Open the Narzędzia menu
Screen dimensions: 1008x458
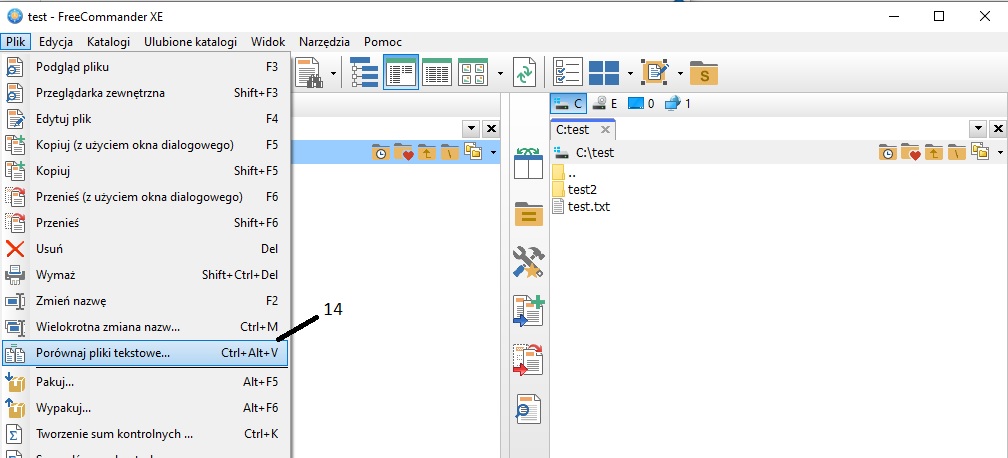click(325, 42)
